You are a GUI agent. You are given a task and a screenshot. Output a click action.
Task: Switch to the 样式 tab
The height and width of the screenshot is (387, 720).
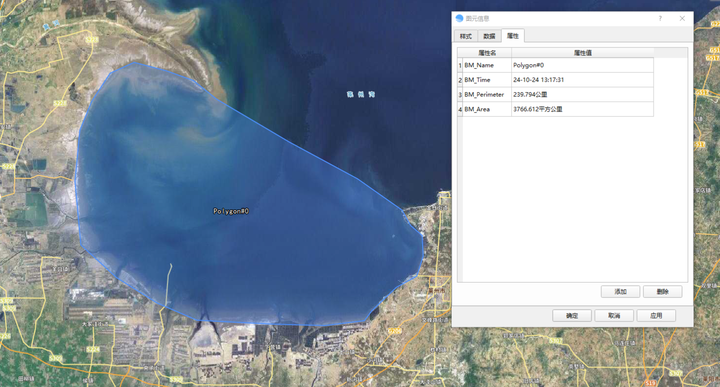tap(466, 36)
